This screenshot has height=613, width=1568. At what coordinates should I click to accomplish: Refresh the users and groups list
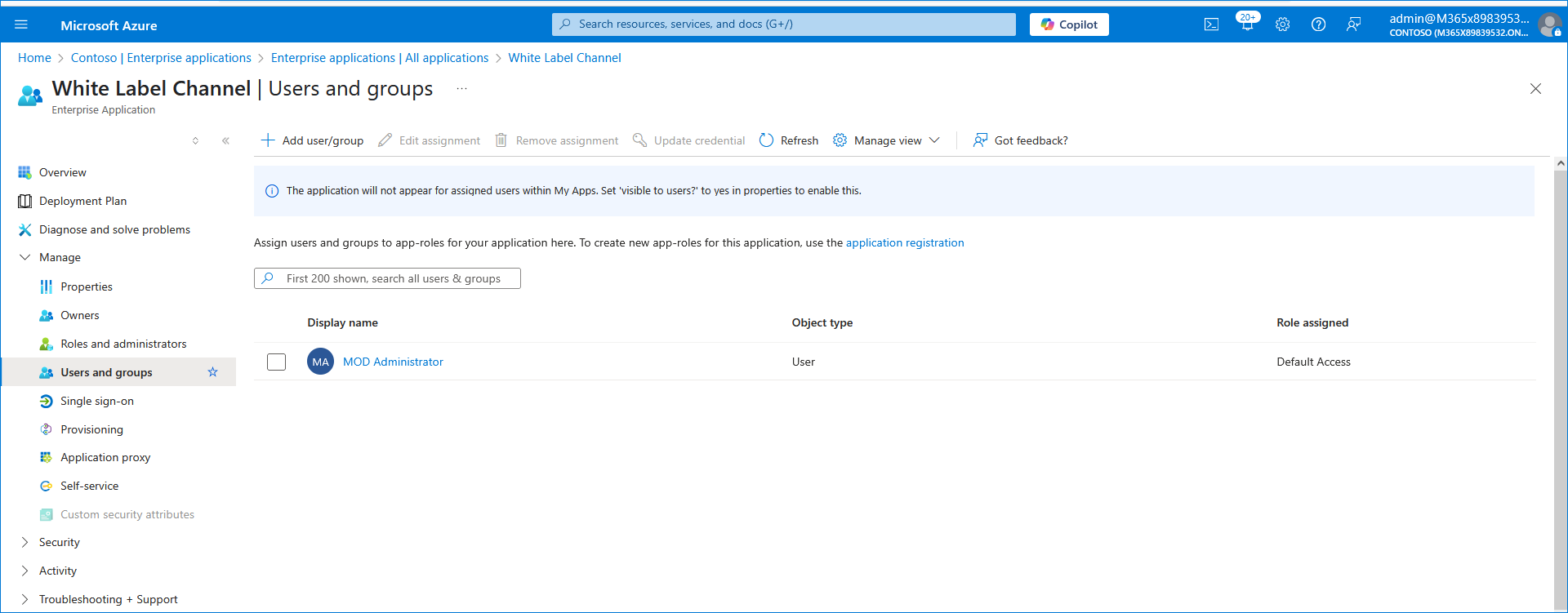point(788,140)
